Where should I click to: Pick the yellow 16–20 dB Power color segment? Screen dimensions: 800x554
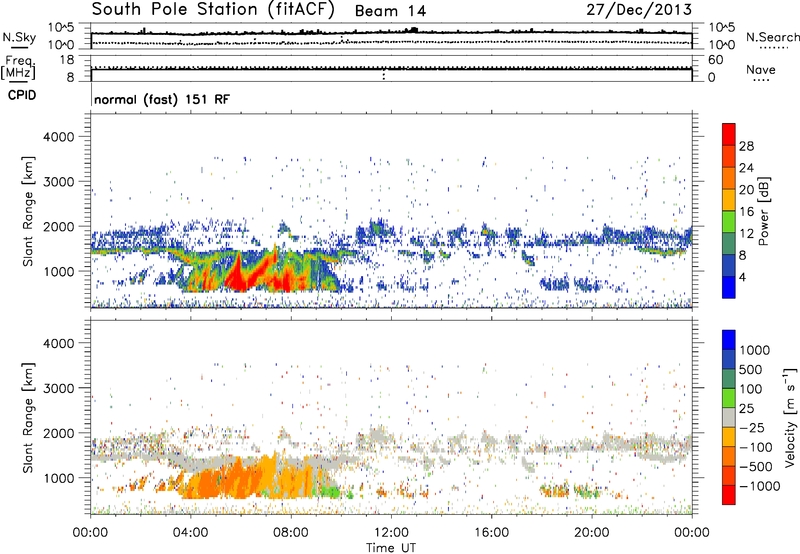tap(729, 200)
